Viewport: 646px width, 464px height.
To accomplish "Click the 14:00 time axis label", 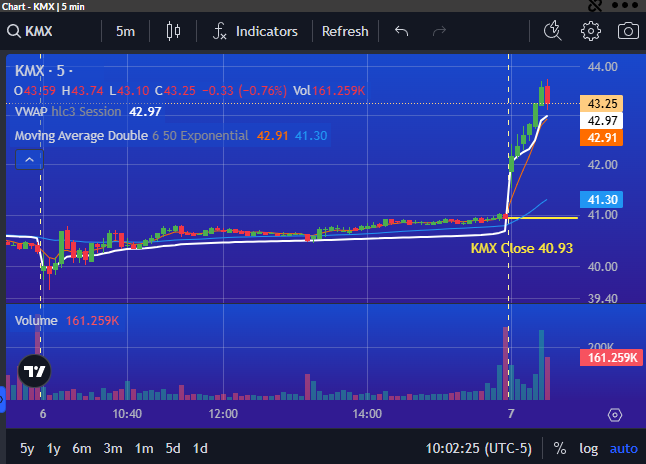I will pos(367,414).
